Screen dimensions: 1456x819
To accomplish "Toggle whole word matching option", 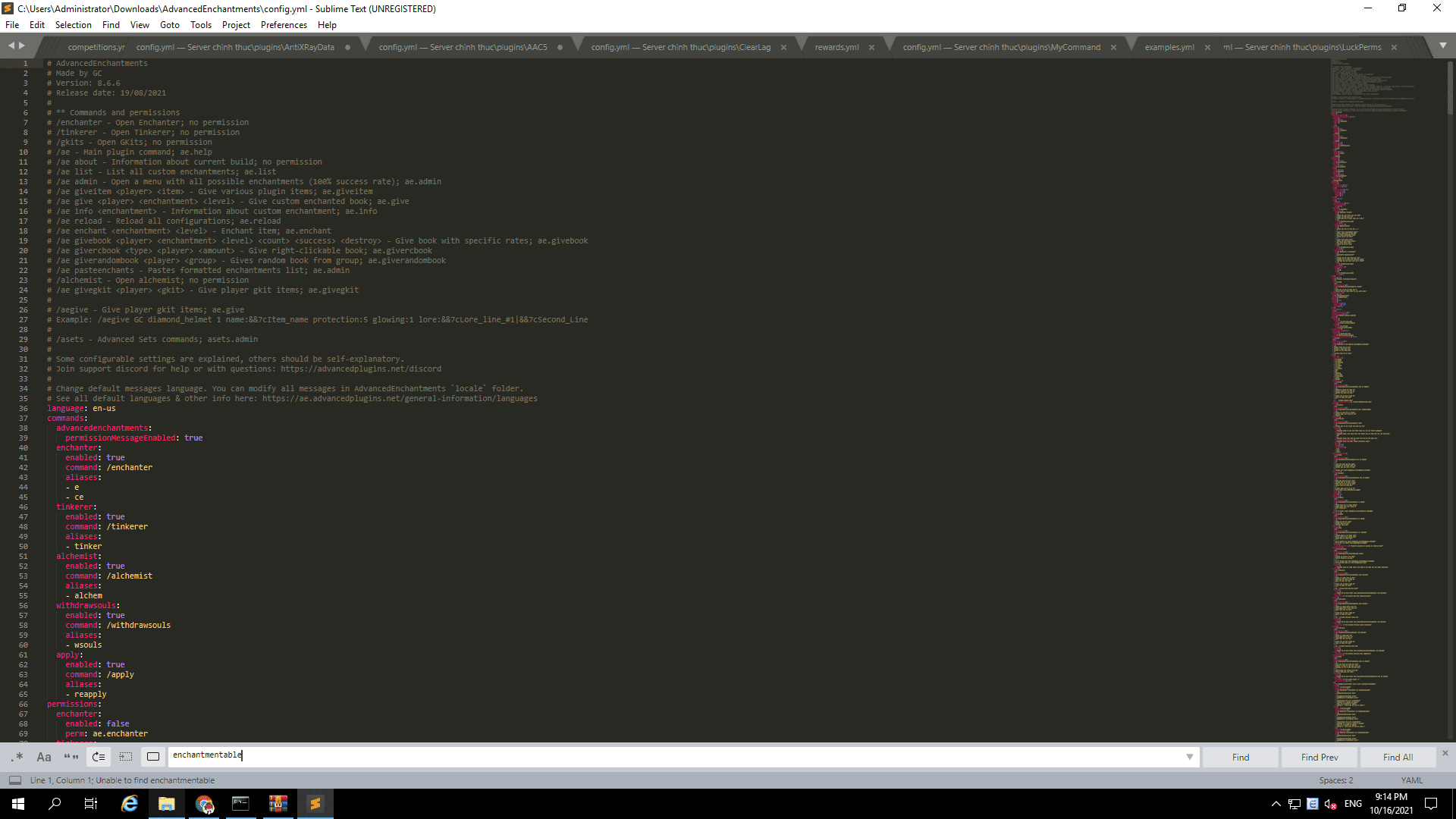I will point(71,757).
